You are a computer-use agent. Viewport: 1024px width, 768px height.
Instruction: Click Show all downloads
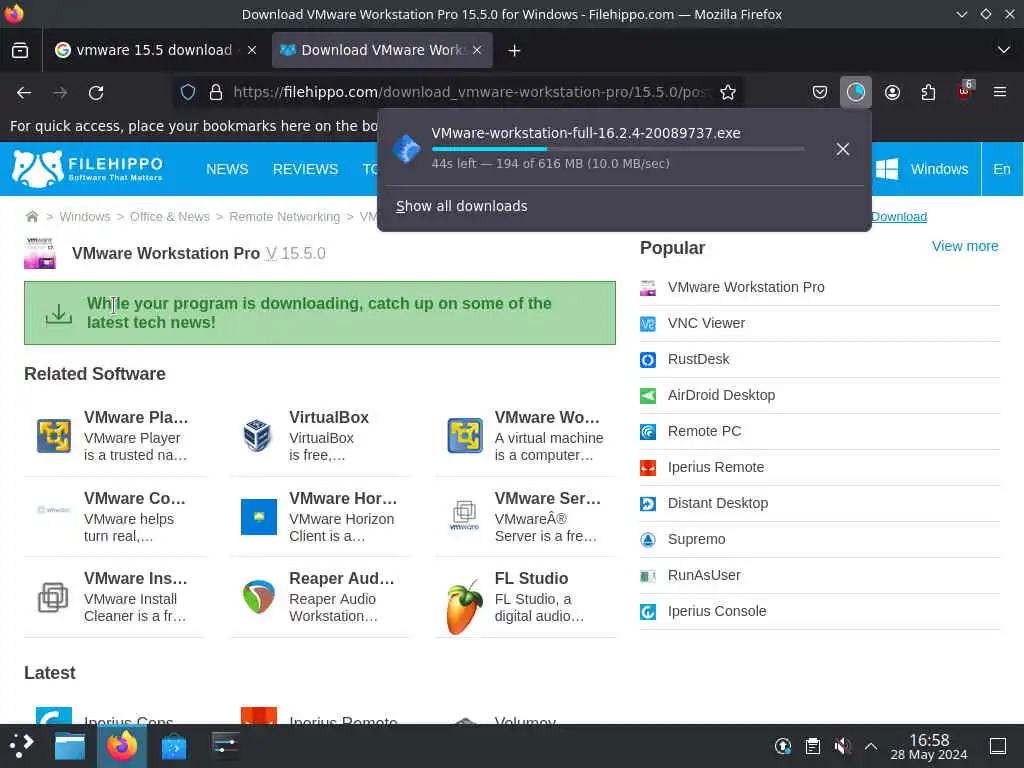coord(462,206)
